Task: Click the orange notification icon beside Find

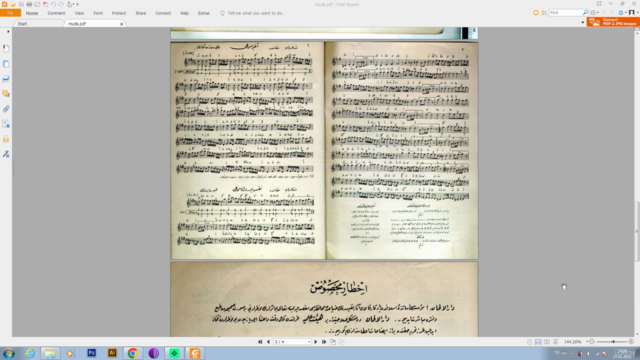Action: tap(536, 13)
